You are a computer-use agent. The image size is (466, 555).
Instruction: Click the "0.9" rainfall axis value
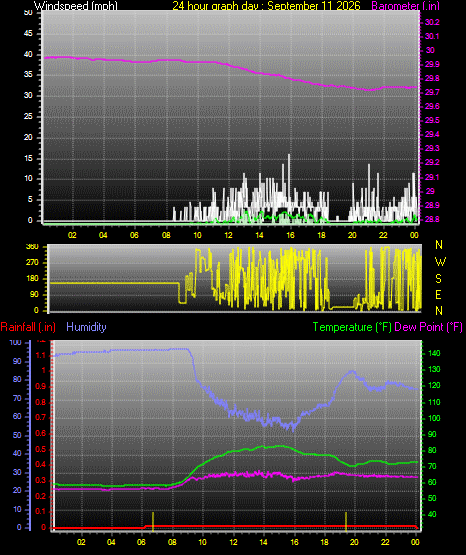point(41,387)
